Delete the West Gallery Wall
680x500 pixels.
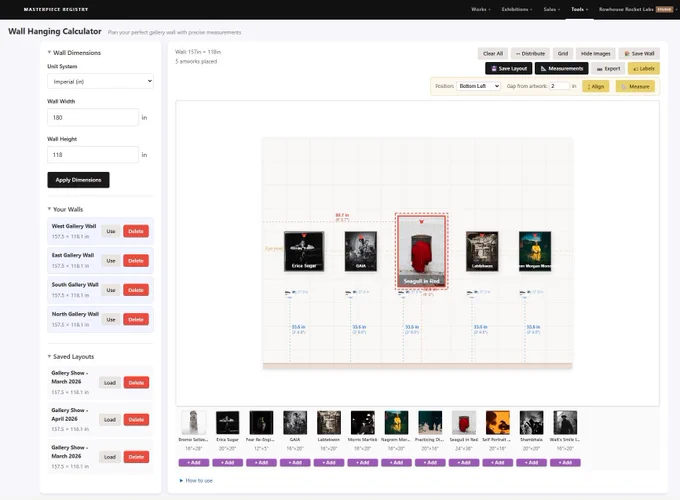(136, 231)
